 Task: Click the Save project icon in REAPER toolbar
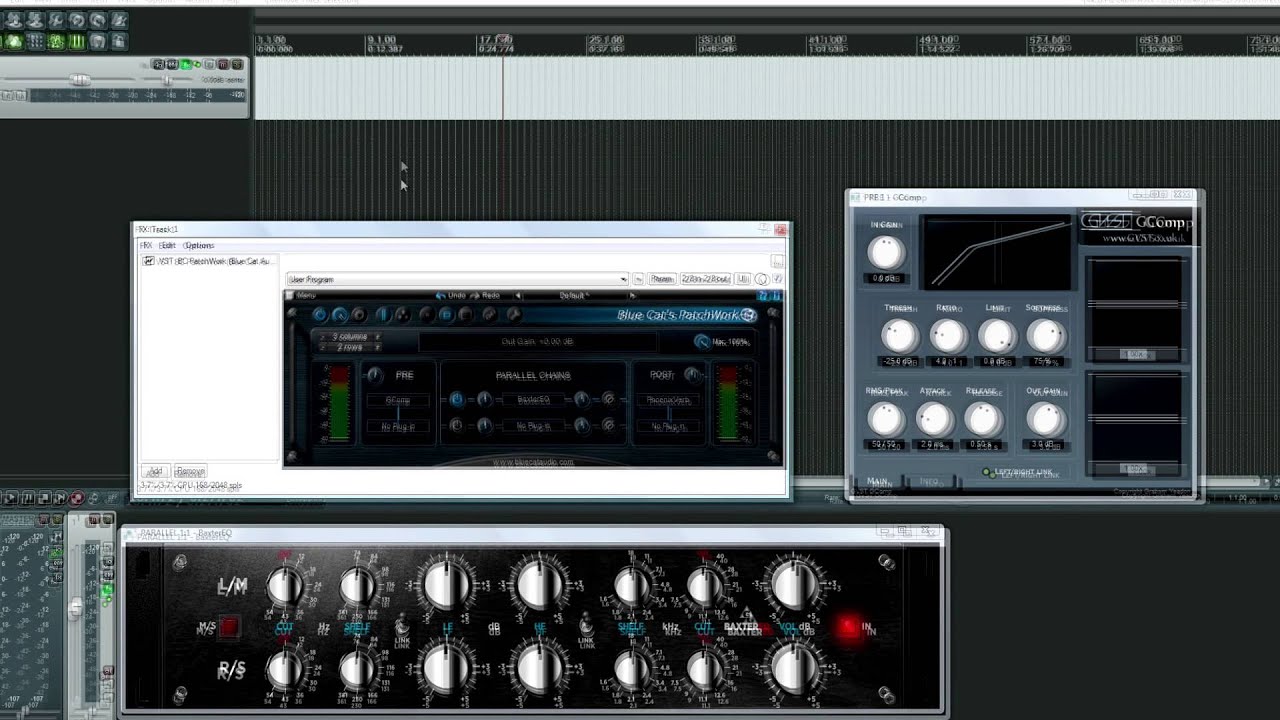coord(35,20)
